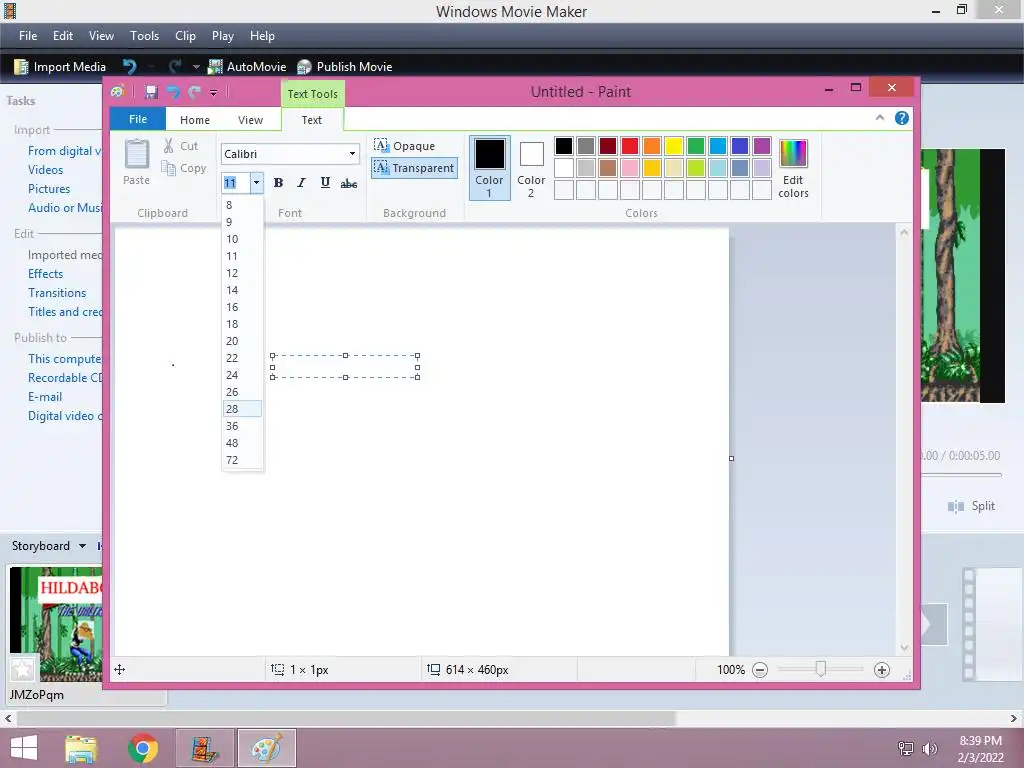The height and width of the screenshot is (768, 1024).
Task: Zoom out with the minus button
Action: click(760, 669)
